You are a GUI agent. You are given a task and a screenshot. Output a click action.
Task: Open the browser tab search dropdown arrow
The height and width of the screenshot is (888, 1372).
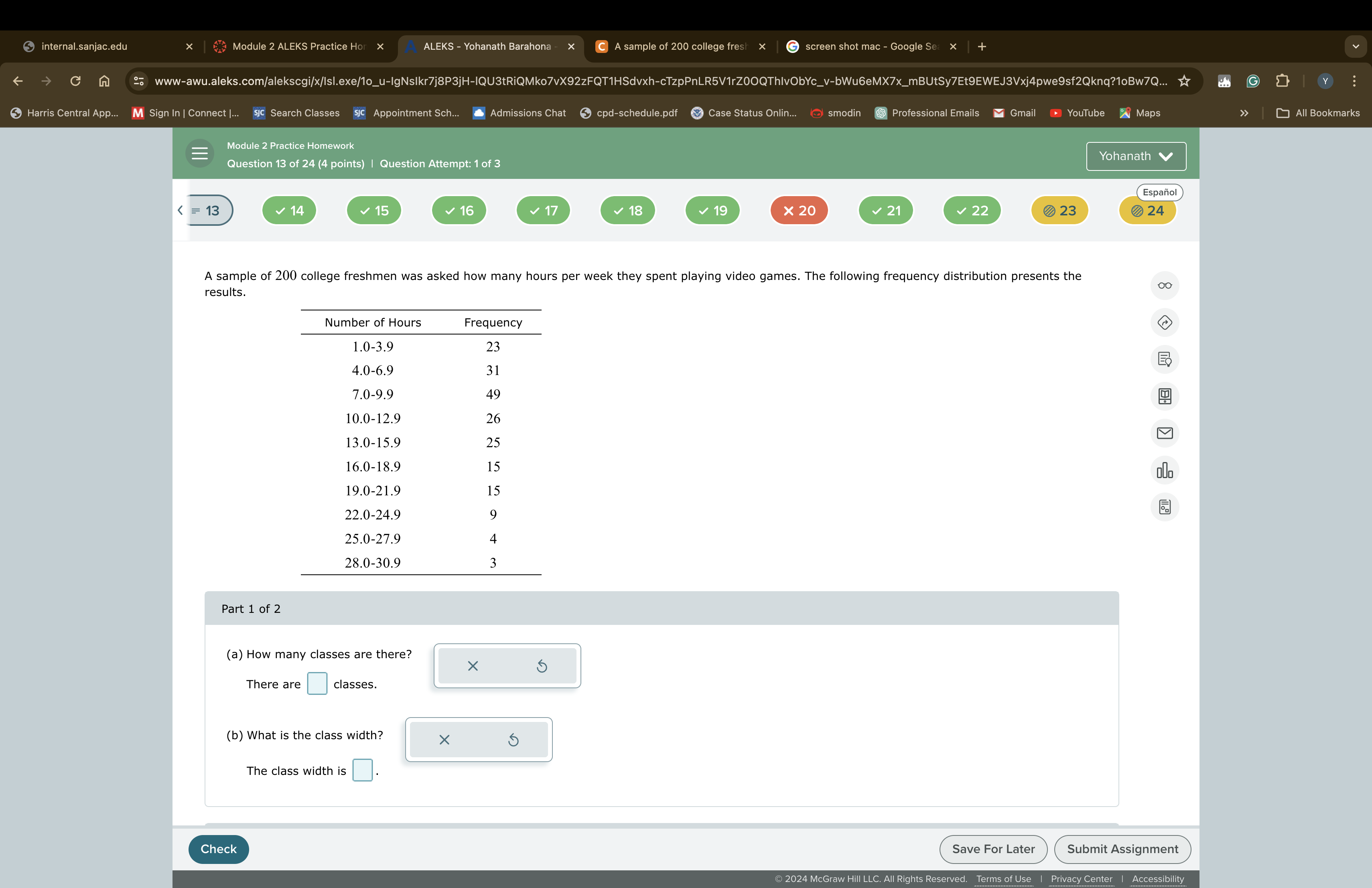click(x=1355, y=47)
